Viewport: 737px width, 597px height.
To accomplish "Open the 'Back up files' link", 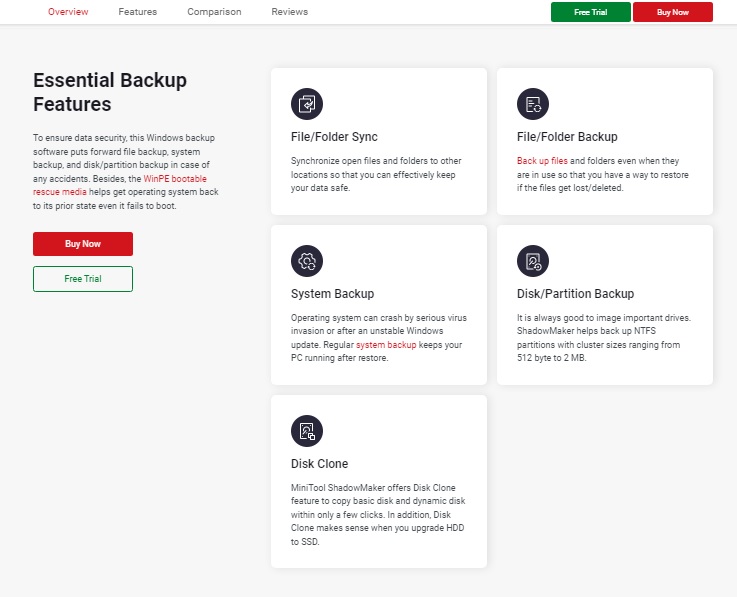I will coord(542,161).
